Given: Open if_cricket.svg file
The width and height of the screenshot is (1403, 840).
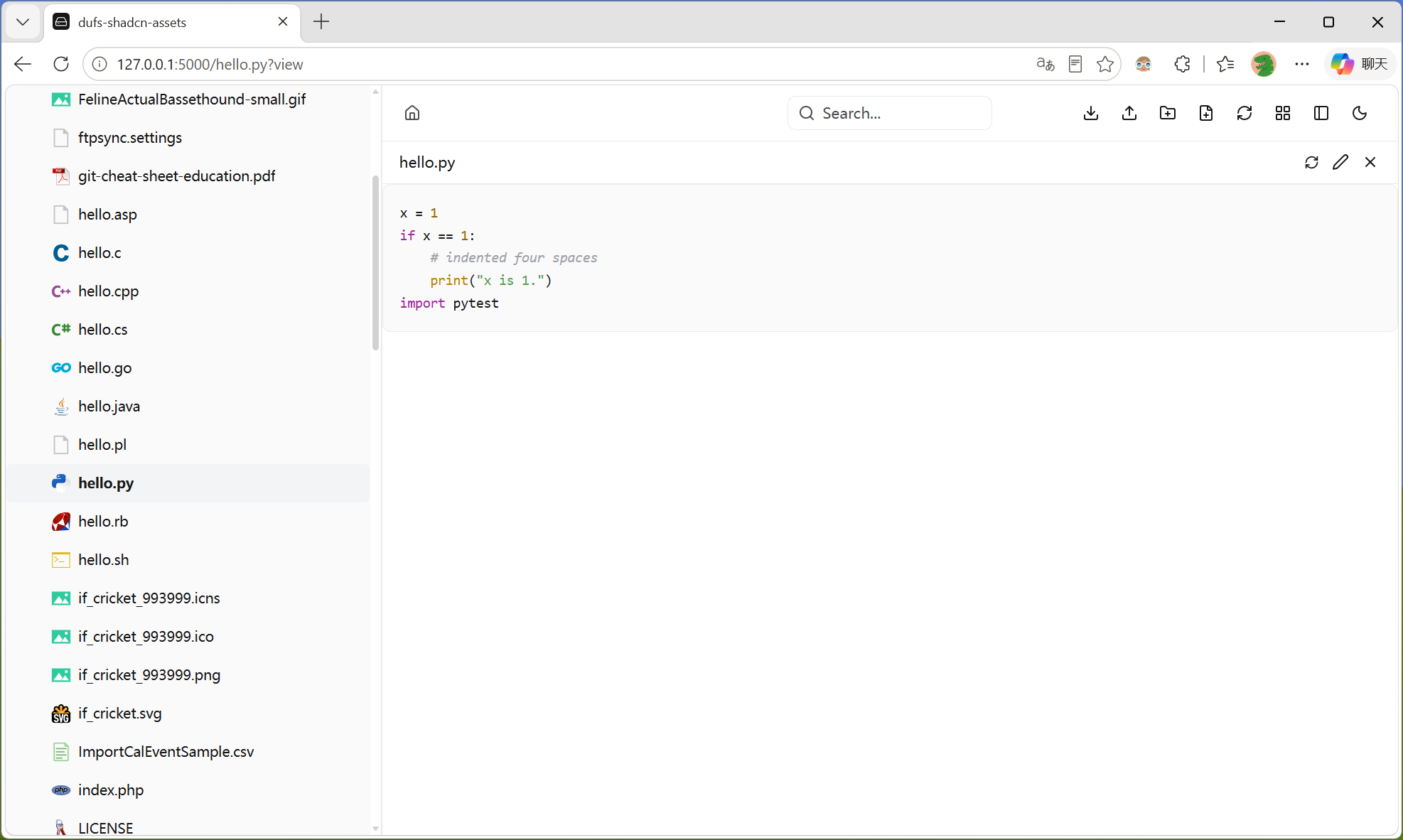Looking at the screenshot, I should pos(188,714).
